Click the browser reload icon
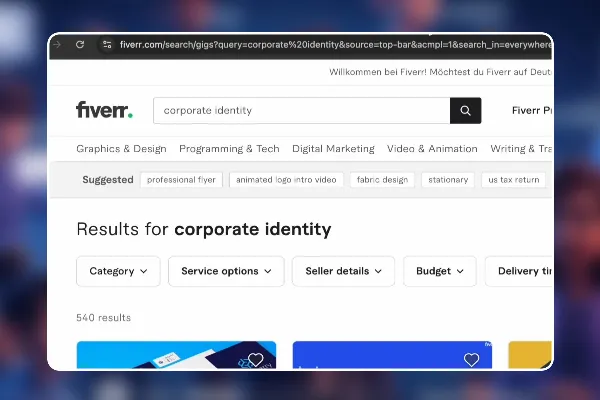Screen dimensions: 600x400 tap(80, 45)
